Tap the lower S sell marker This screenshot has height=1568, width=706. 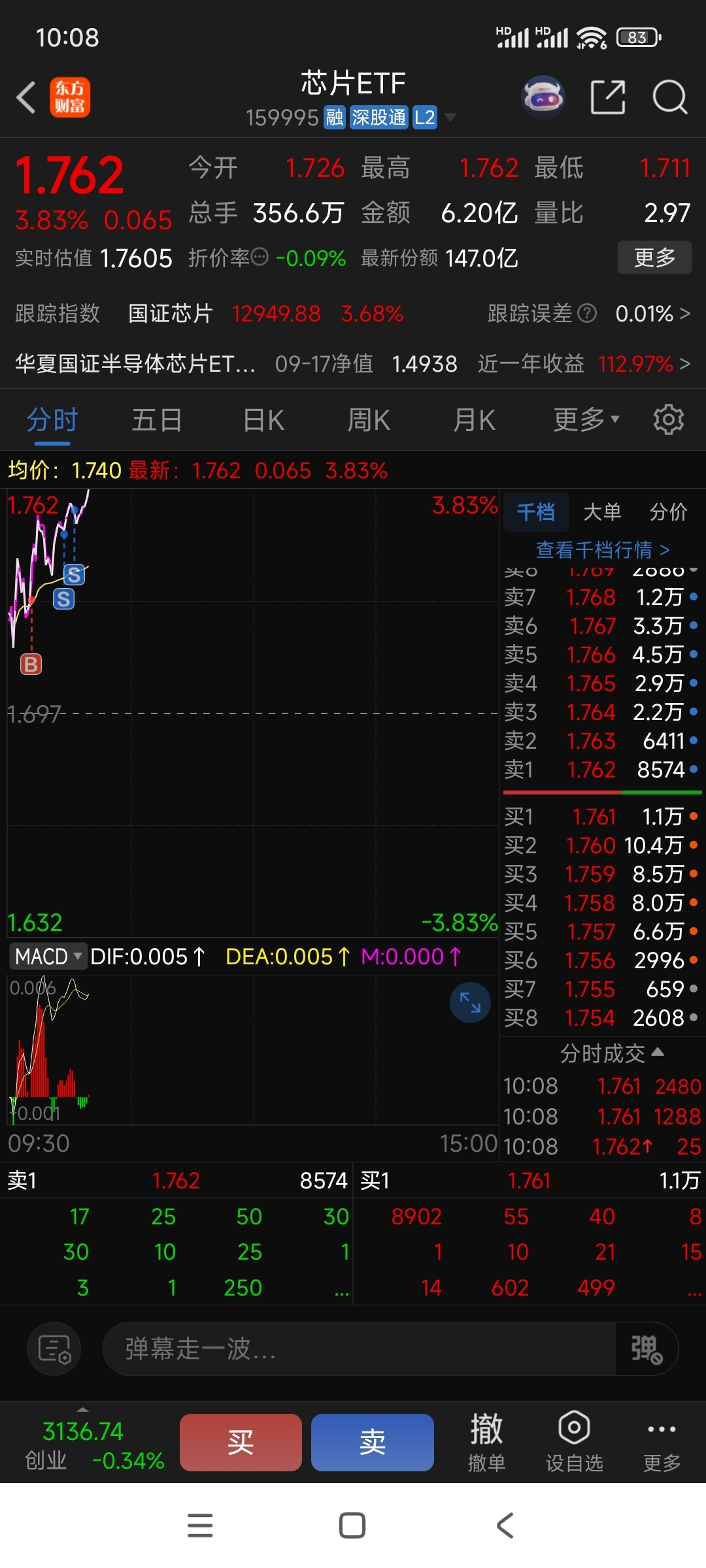[63, 598]
